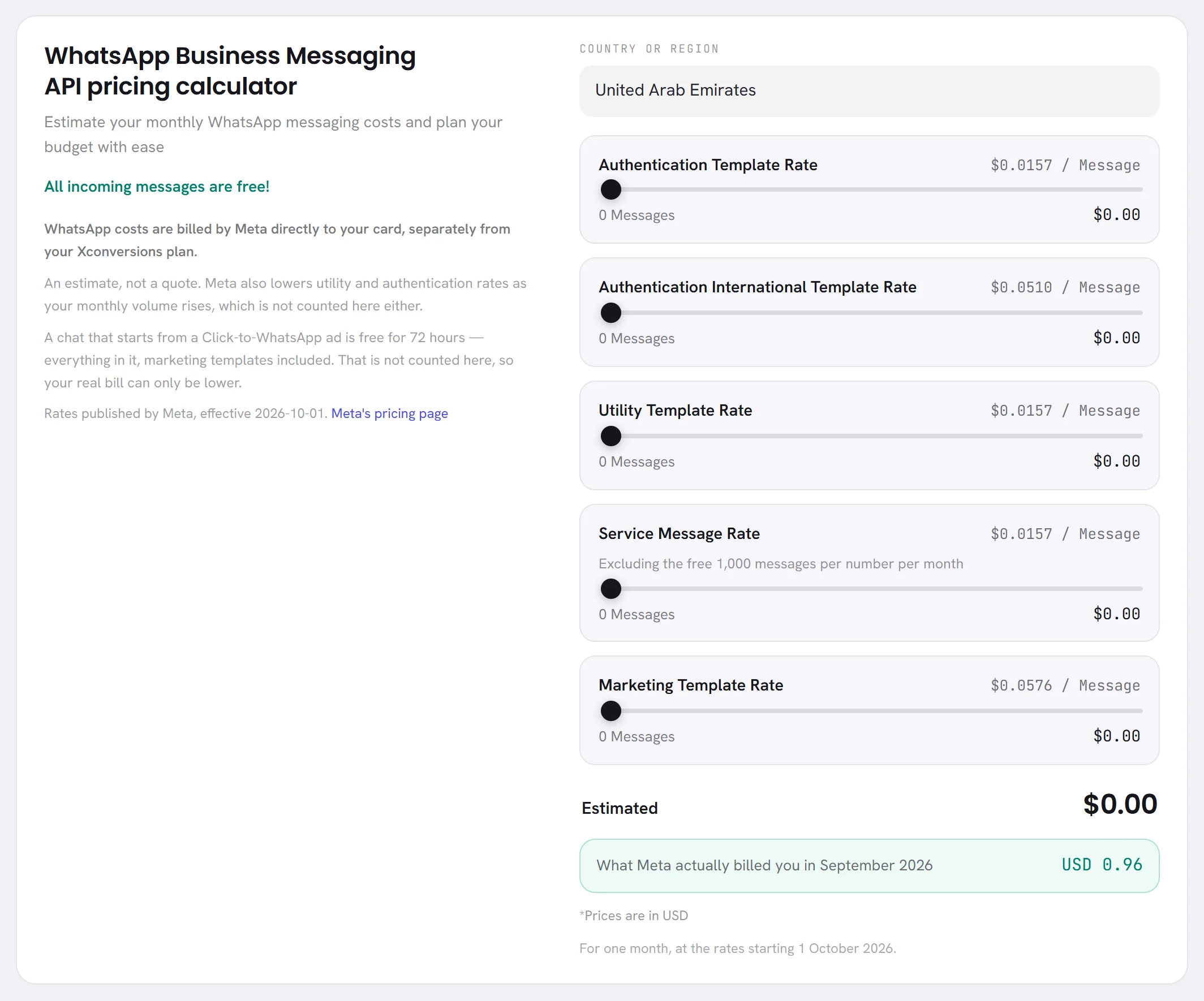The width and height of the screenshot is (1204, 1001).
Task: Click the '$0.00' subtotal in the Authentication Template Rate card
Action: (1116, 215)
